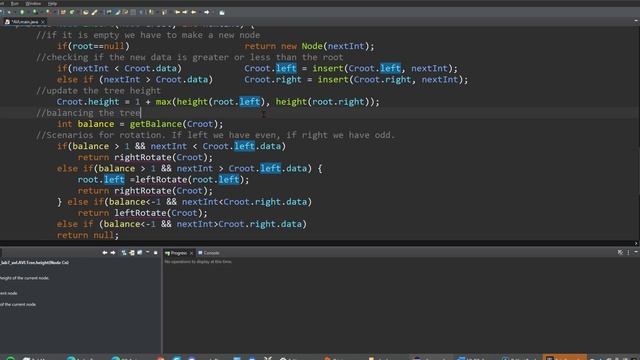Screen dimensions: 640x360
Task: Open the Progress view kebab menu
Action: pyautogui.click(x=628, y=253)
